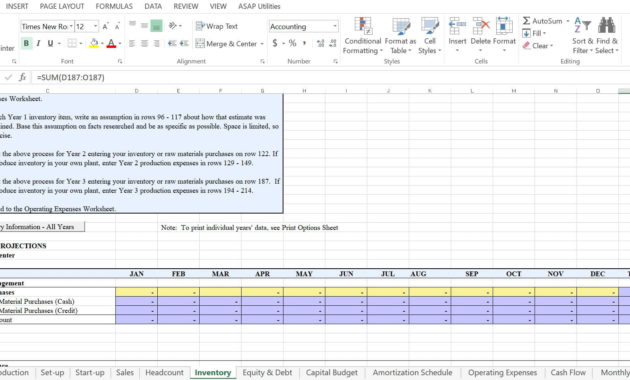Open number format Accounting dropdown
The height and width of the screenshot is (380, 630).
coord(335,27)
